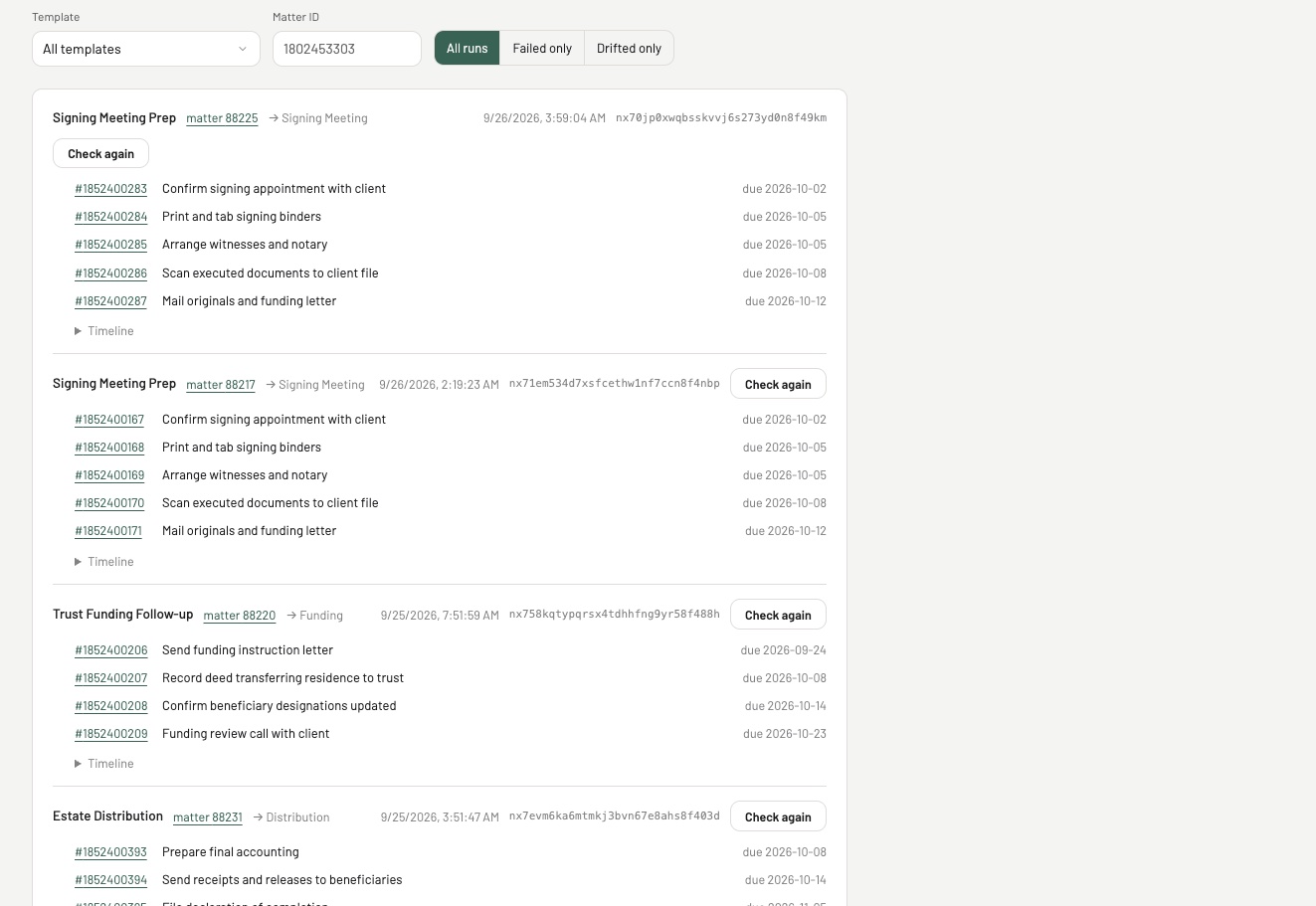Open task #1852400169
1316x906 pixels.
click(x=109, y=475)
